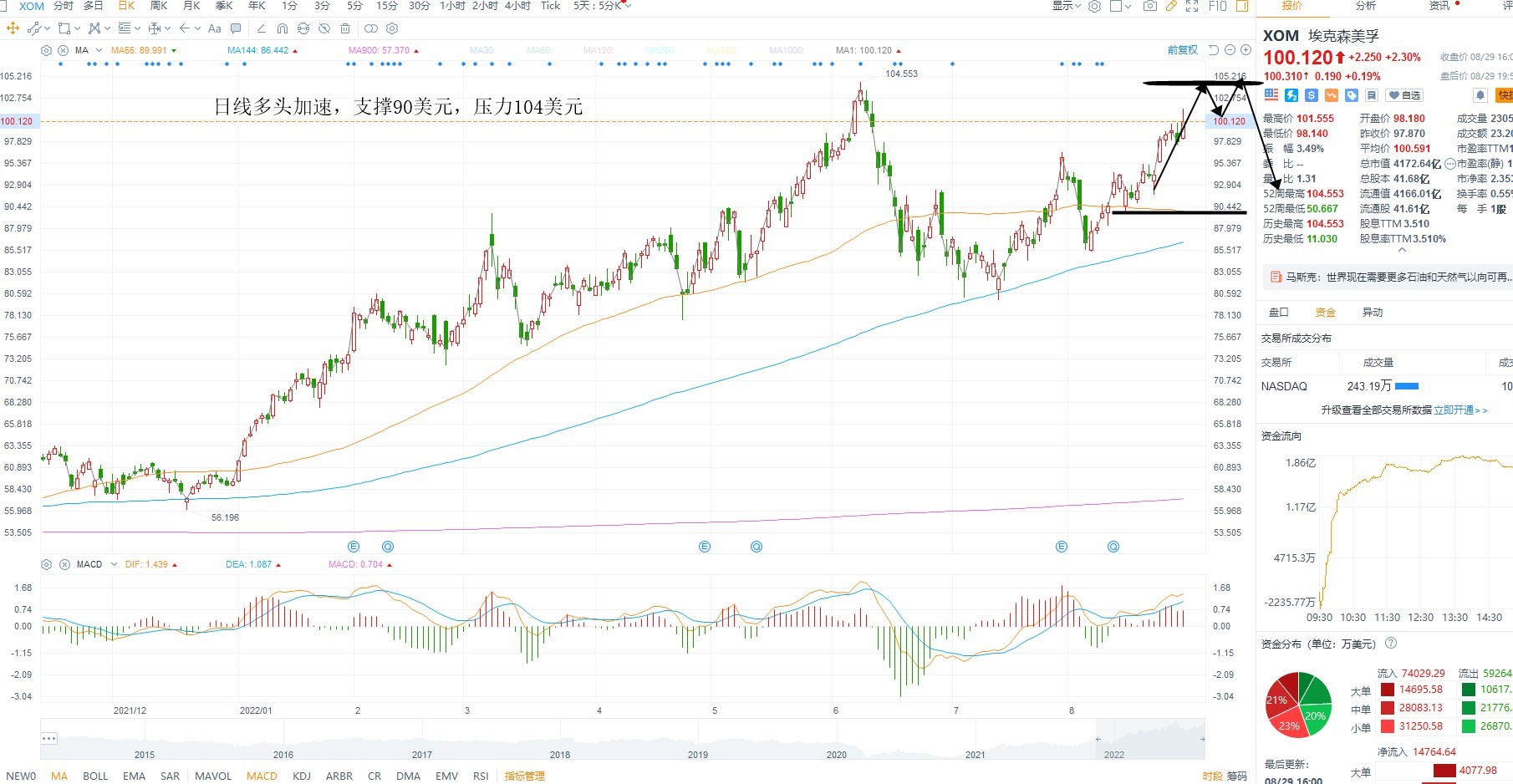Click the price alert bell icon

click(1480, 95)
